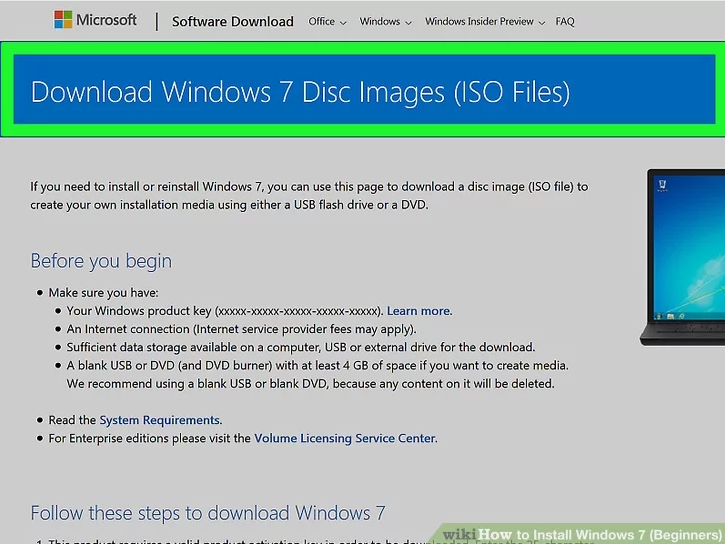Image resolution: width=725 pixels, height=544 pixels.
Task: Click the Microsoft logo
Action: (x=95, y=20)
